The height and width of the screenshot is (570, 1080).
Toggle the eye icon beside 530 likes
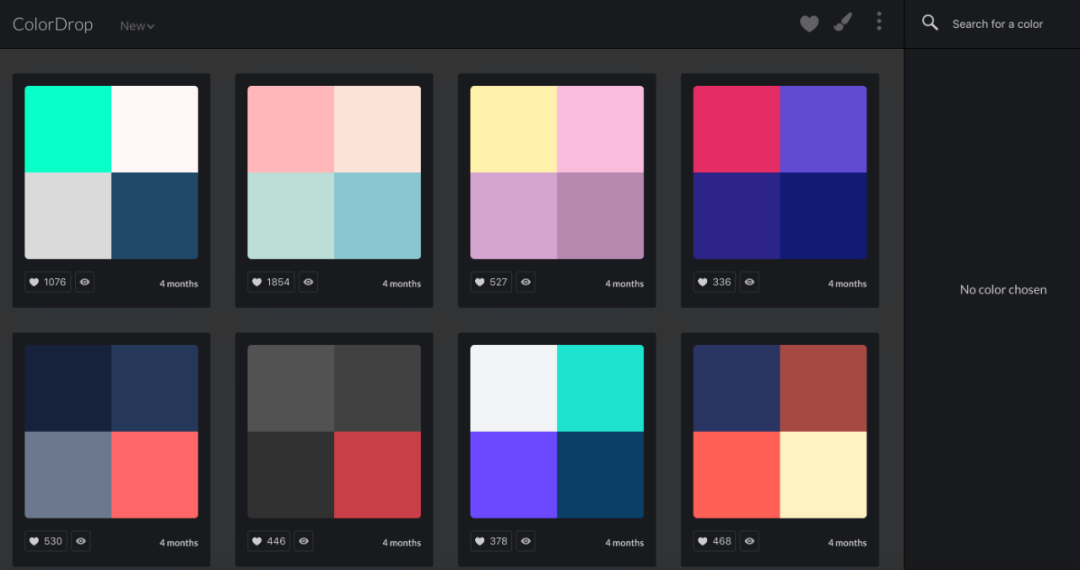click(x=81, y=541)
